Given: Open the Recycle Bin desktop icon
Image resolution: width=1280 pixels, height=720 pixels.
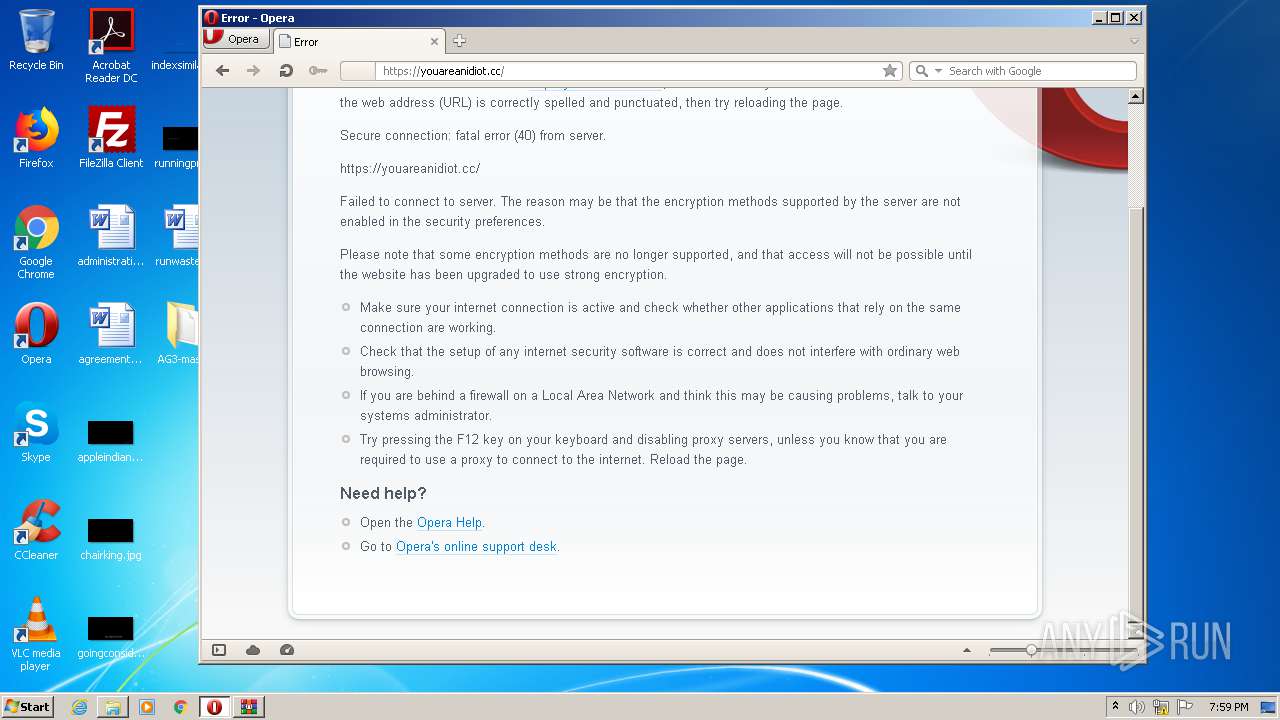Looking at the screenshot, I should point(36,40).
